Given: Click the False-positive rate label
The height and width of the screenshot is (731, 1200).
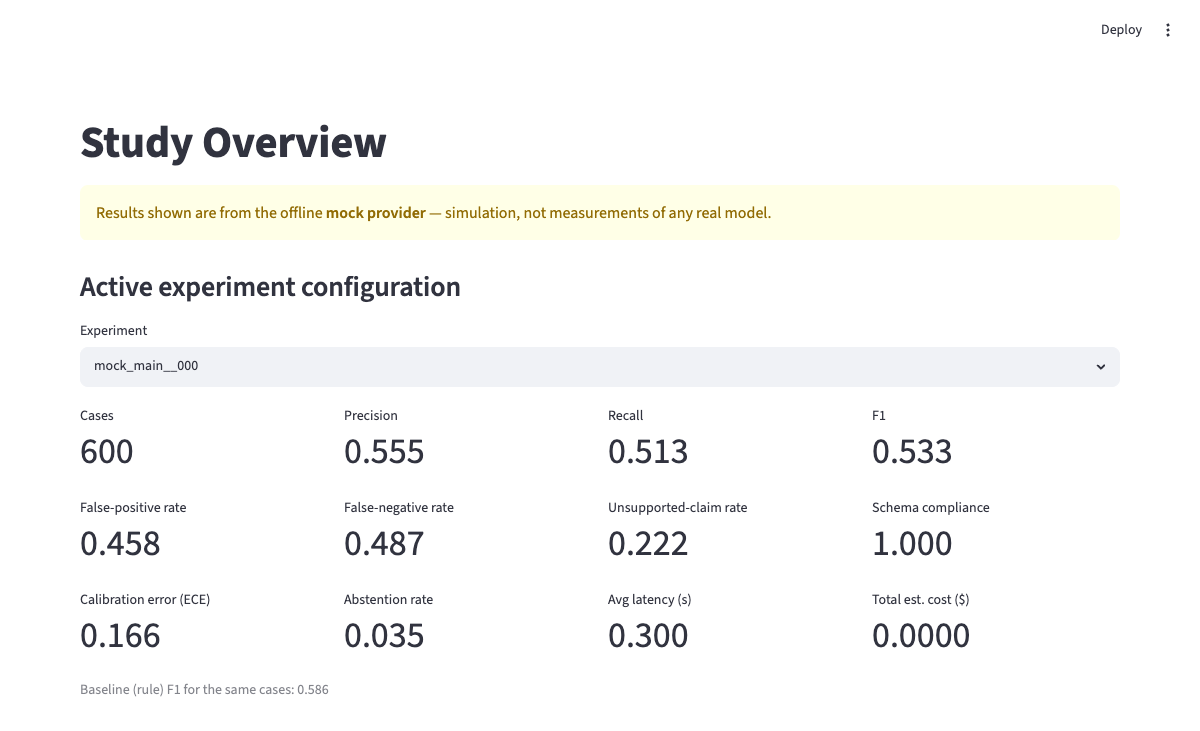Looking at the screenshot, I should coord(133,507).
